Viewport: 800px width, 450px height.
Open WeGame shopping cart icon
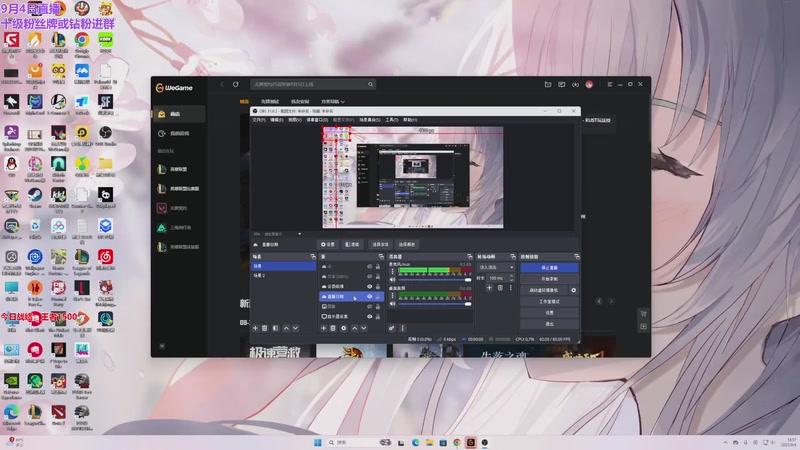pos(643,313)
